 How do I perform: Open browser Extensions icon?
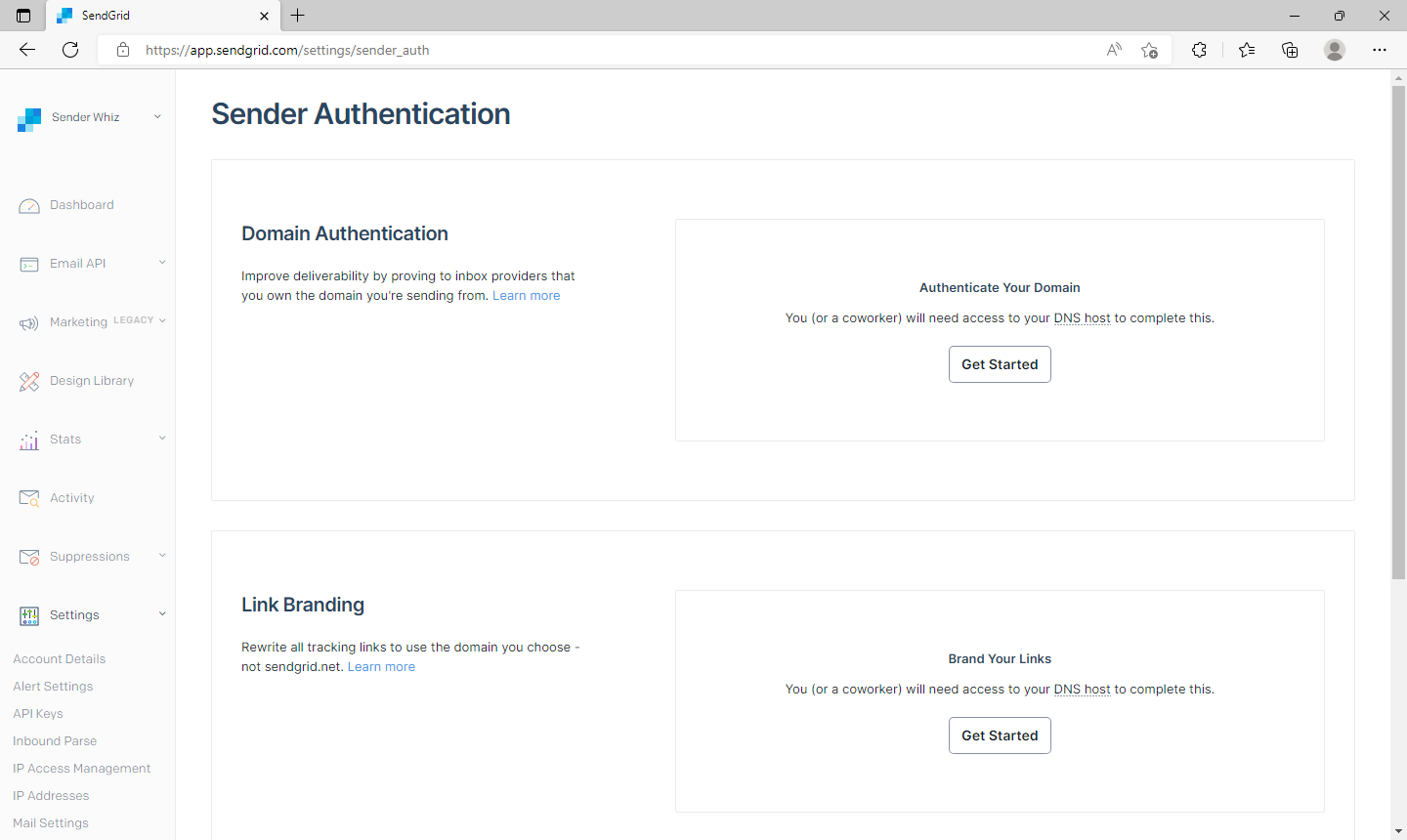(x=1199, y=50)
